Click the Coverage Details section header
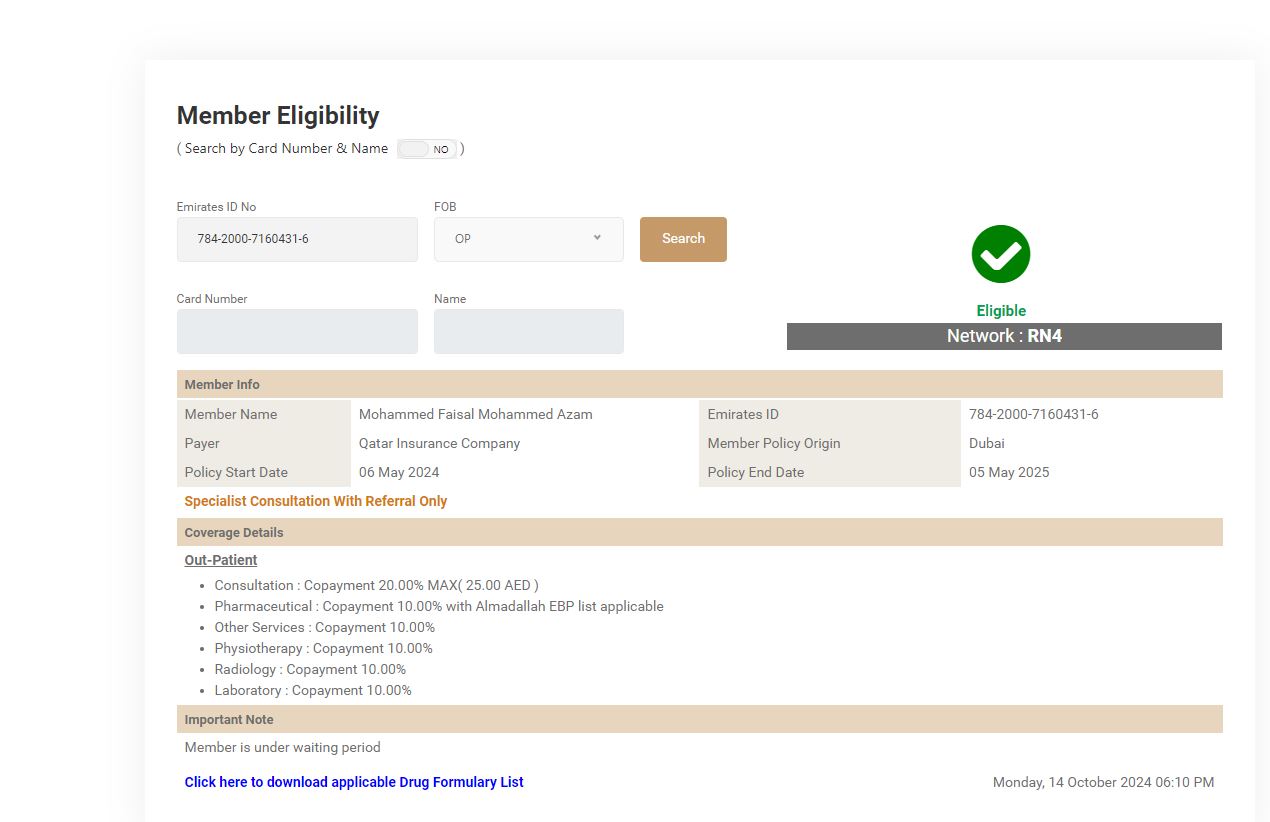Viewport: 1270px width, 822px height. pos(234,532)
